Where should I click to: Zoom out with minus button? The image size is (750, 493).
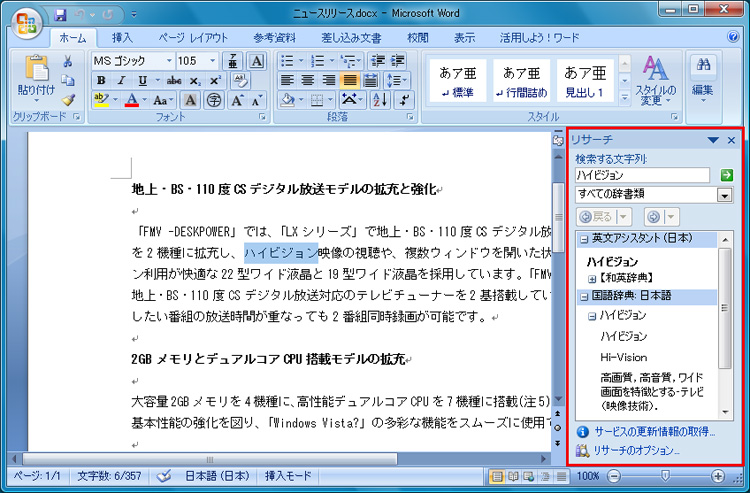click(614, 476)
